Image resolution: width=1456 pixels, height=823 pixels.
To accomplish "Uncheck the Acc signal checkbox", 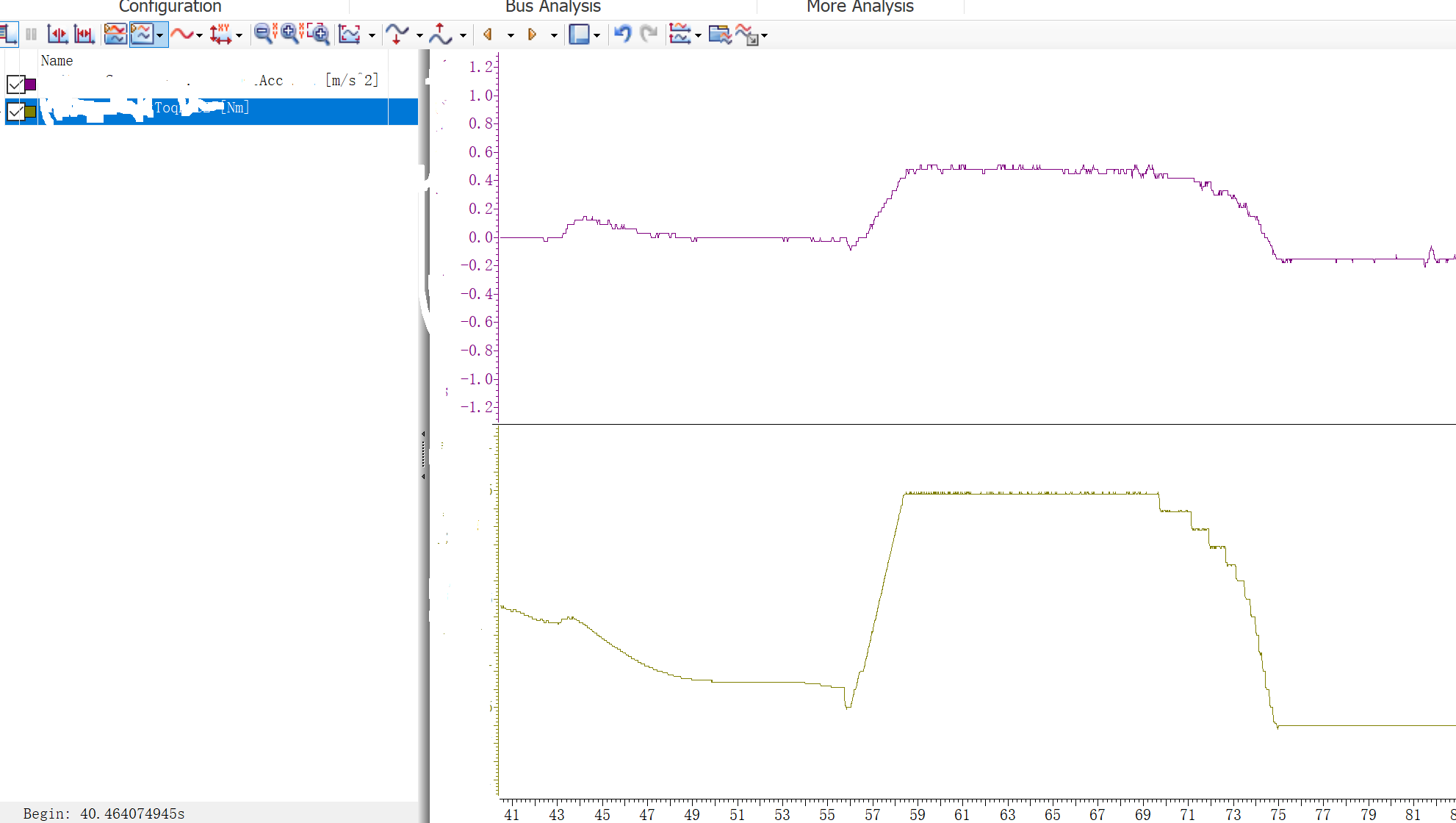I will point(15,85).
